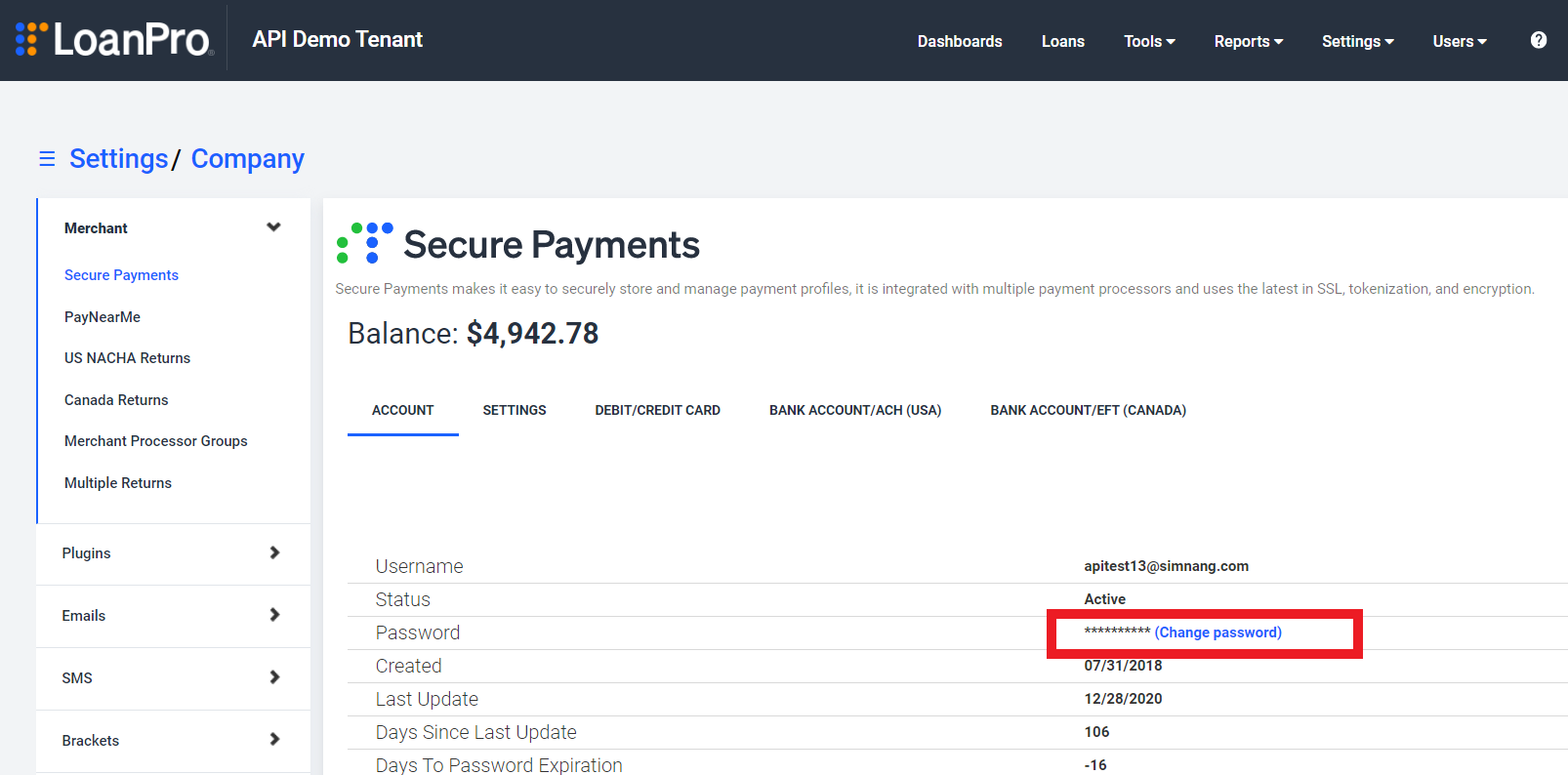Expand the Emails section

173,616
